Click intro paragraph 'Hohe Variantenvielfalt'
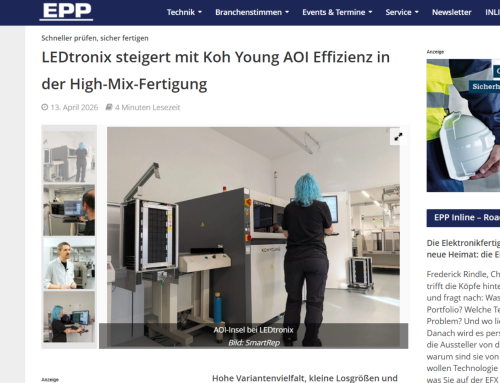Screen dimensions: 500x383 (x=305, y=378)
